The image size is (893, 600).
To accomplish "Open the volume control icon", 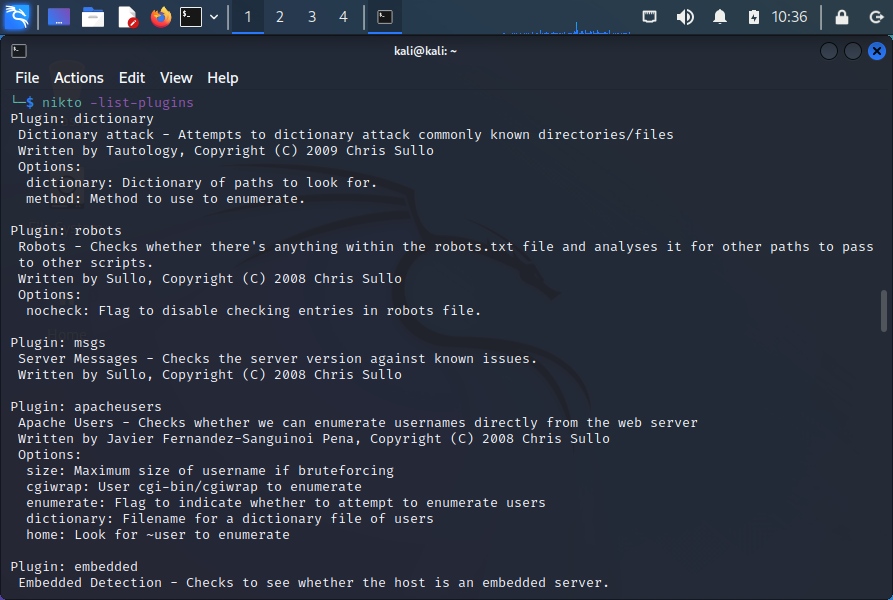I will coord(685,17).
